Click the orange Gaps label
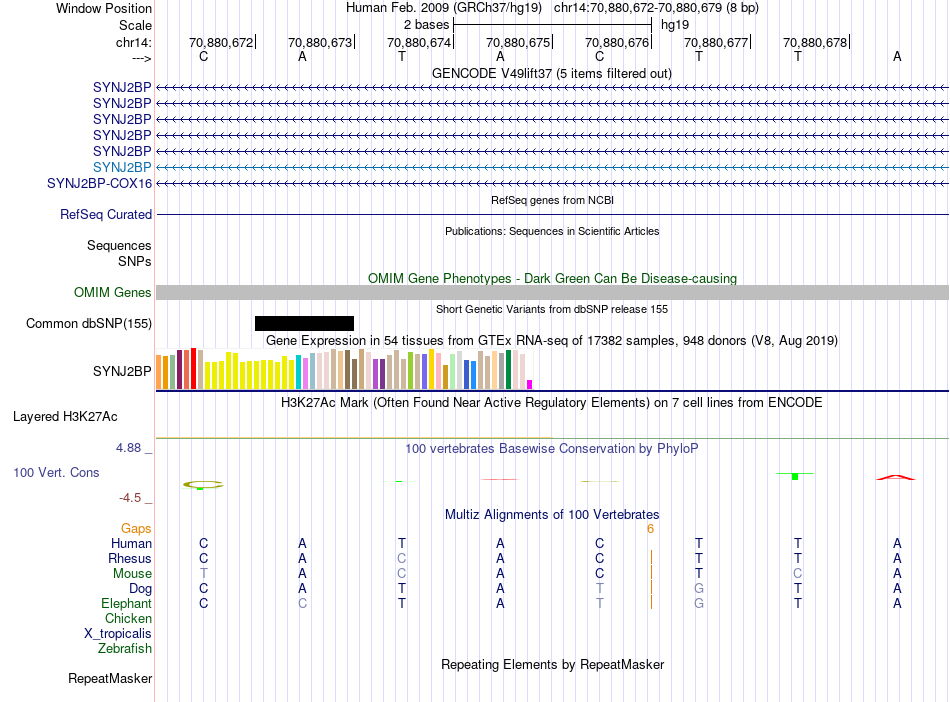This screenshot has height=702, width=950. (x=136, y=529)
